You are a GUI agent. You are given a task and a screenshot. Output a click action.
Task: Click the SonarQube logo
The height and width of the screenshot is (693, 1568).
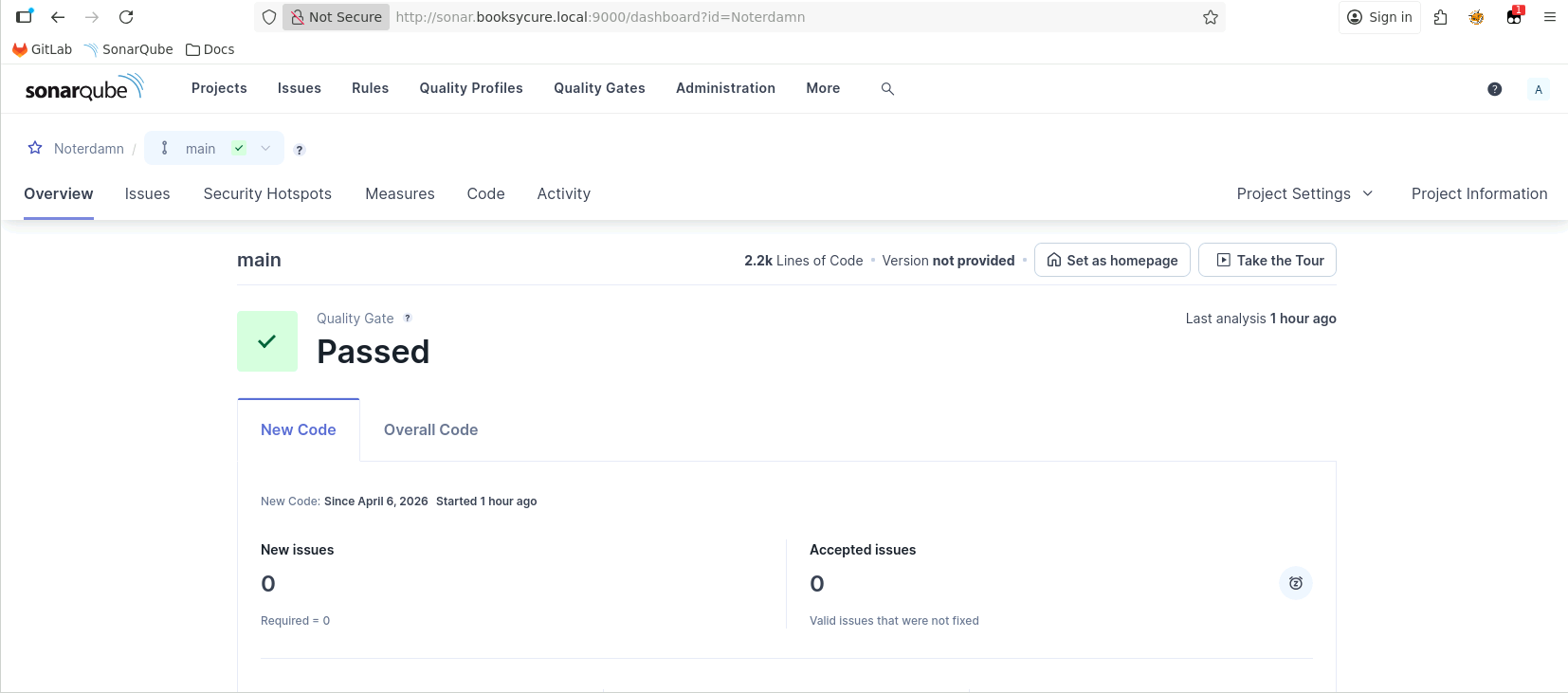[83, 88]
